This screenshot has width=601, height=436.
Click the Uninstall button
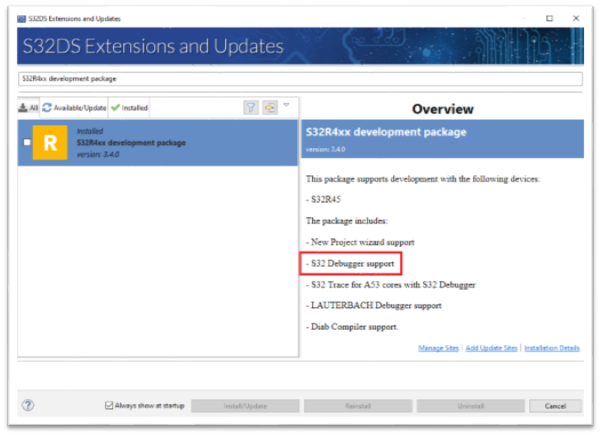pos(470,406)
